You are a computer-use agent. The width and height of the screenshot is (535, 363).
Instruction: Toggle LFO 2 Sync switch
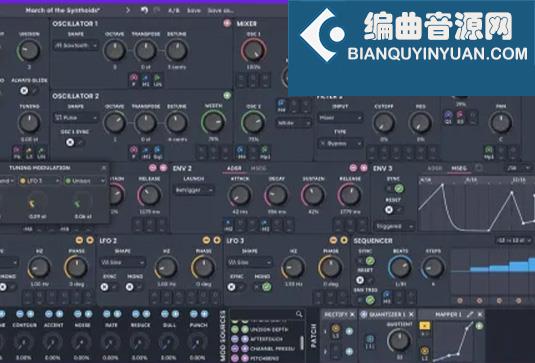click(109, 287)
